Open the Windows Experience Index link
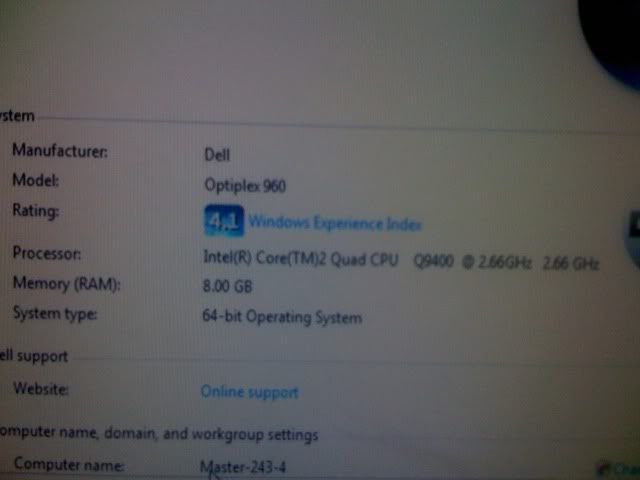This screenshot has width=640, height=480. click(335, 223)
